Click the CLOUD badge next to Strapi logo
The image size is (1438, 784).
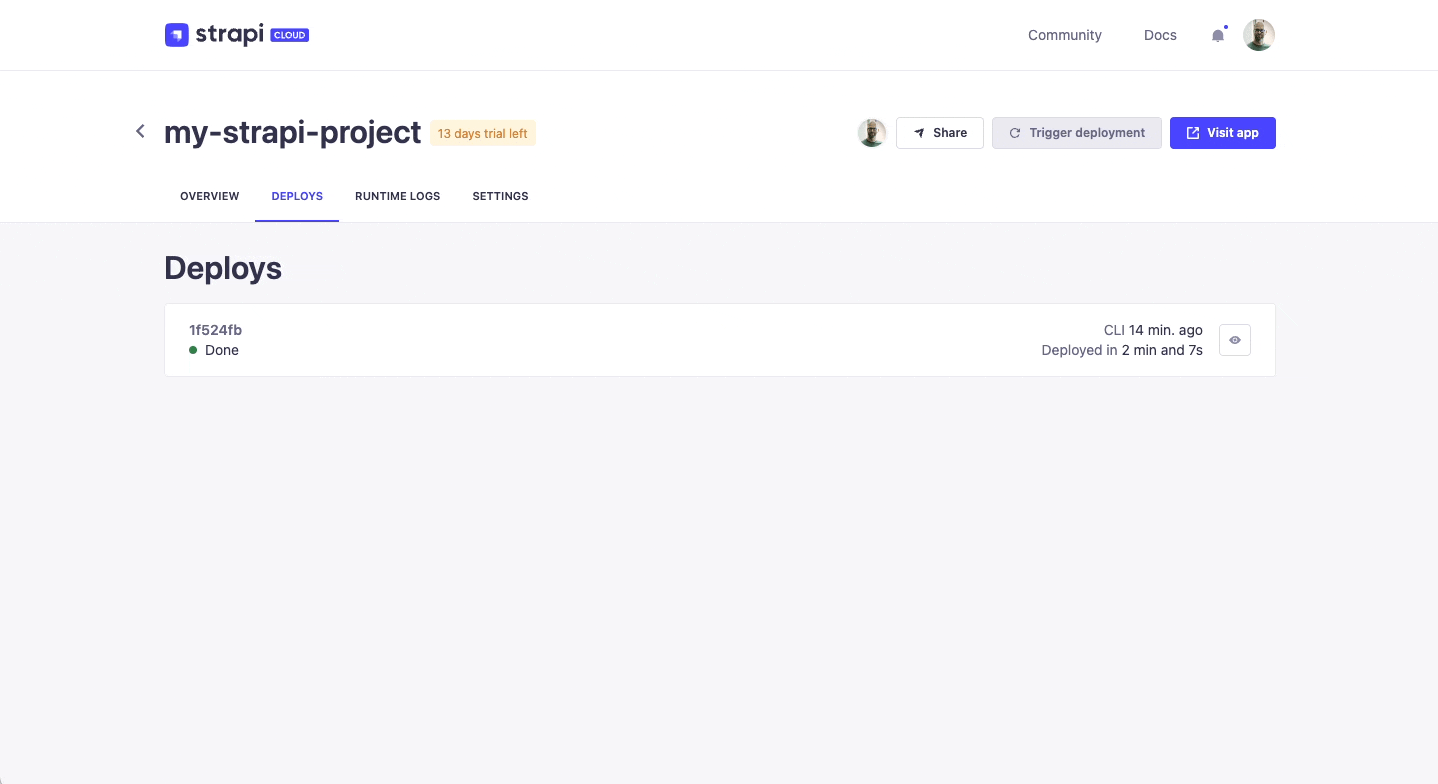pos(289,34)
